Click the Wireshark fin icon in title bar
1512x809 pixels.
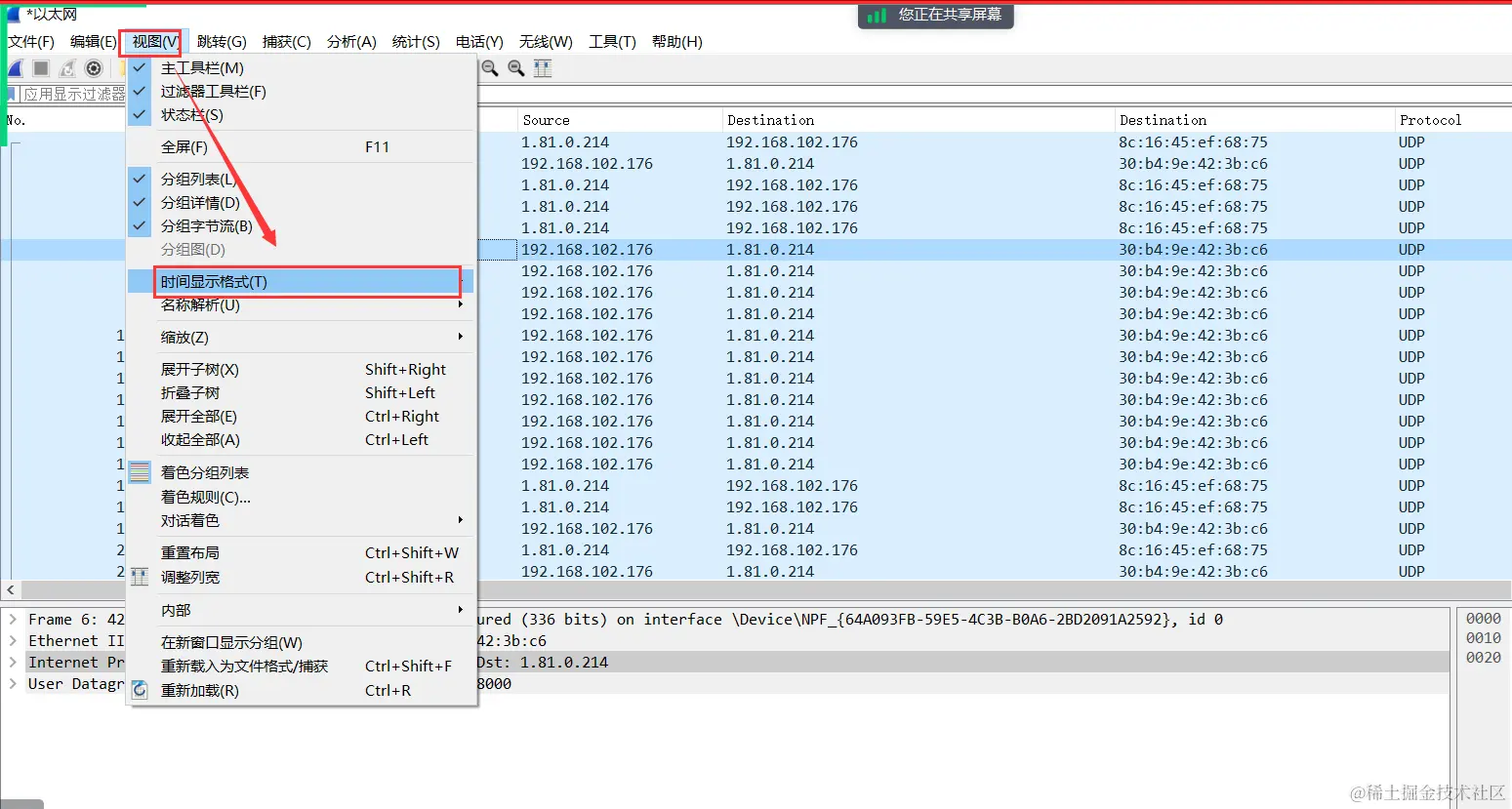click(14, 14)
